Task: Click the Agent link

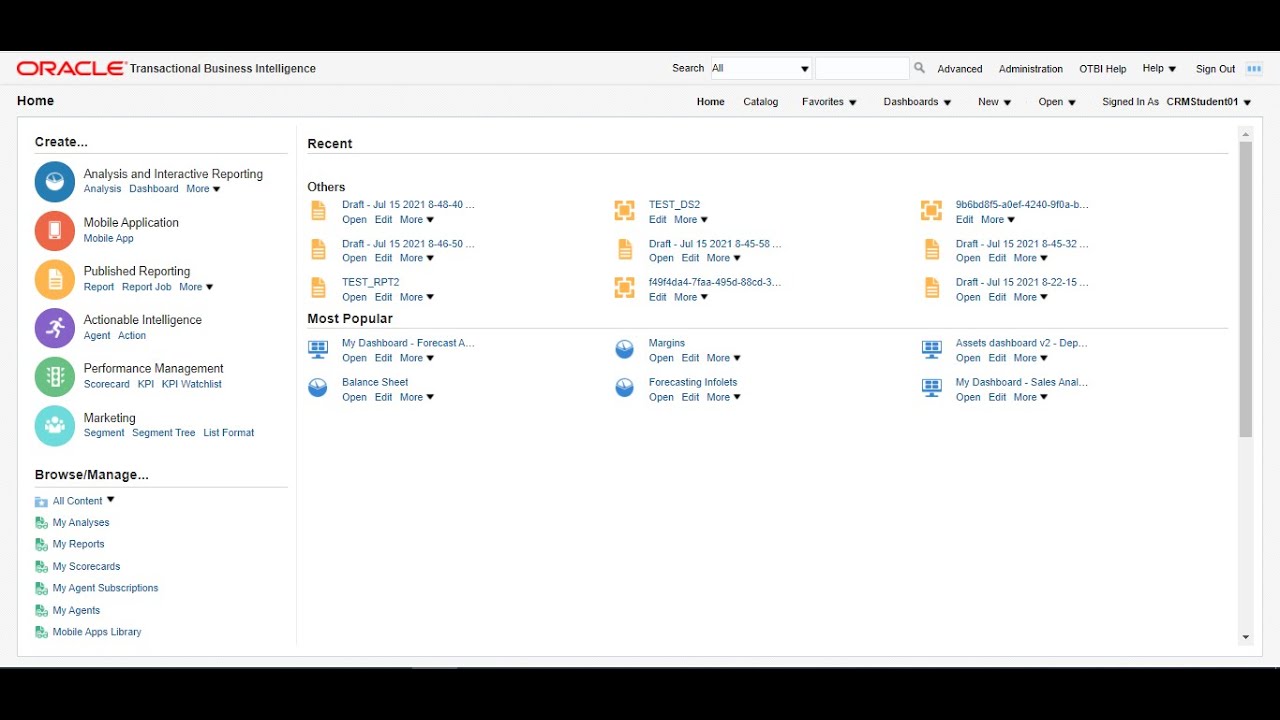Action: pos(97,336)
